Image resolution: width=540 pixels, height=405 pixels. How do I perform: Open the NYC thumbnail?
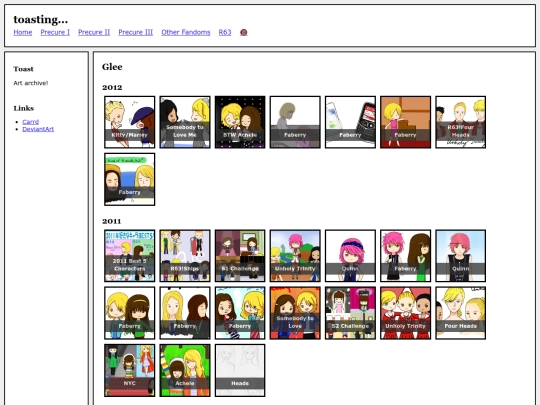[129, 370]
